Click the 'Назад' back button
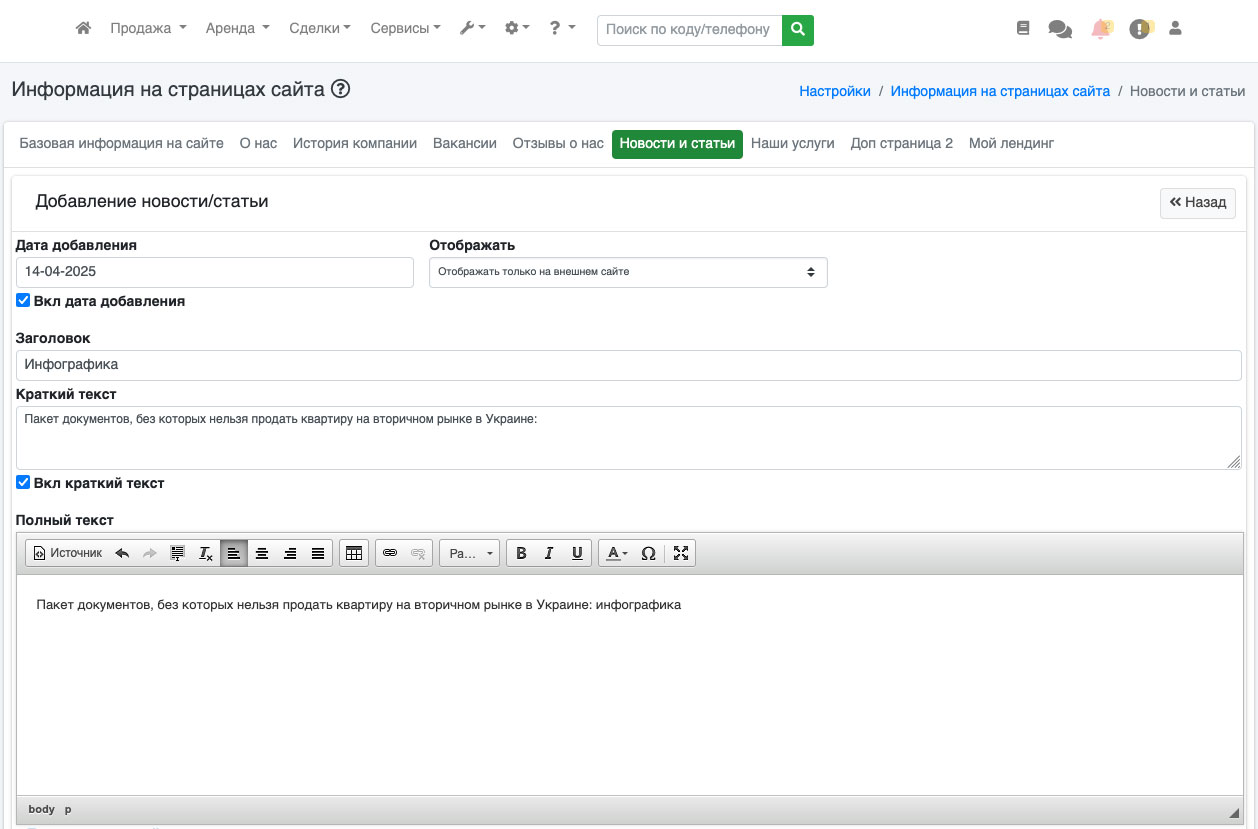This screenshot has width=1258, height=829. coord(1197,202)
